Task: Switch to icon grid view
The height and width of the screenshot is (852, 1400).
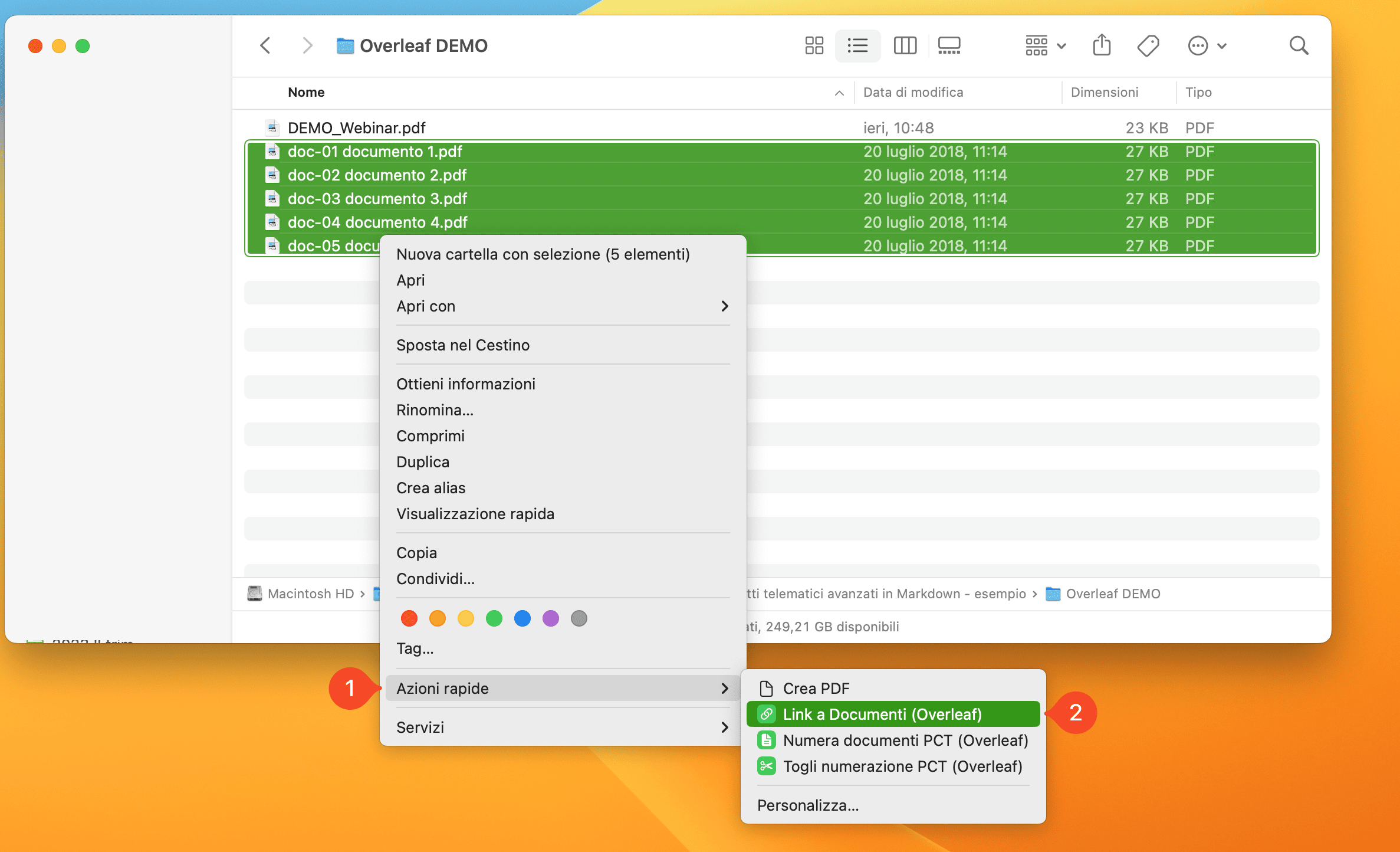Action: 814,45
